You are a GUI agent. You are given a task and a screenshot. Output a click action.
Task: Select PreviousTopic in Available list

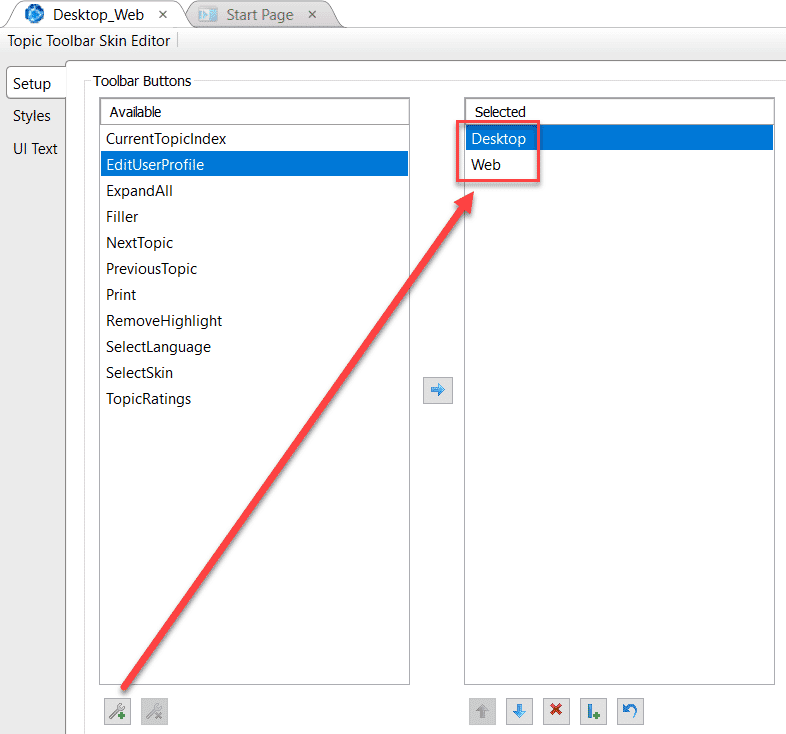pos(255,269)
